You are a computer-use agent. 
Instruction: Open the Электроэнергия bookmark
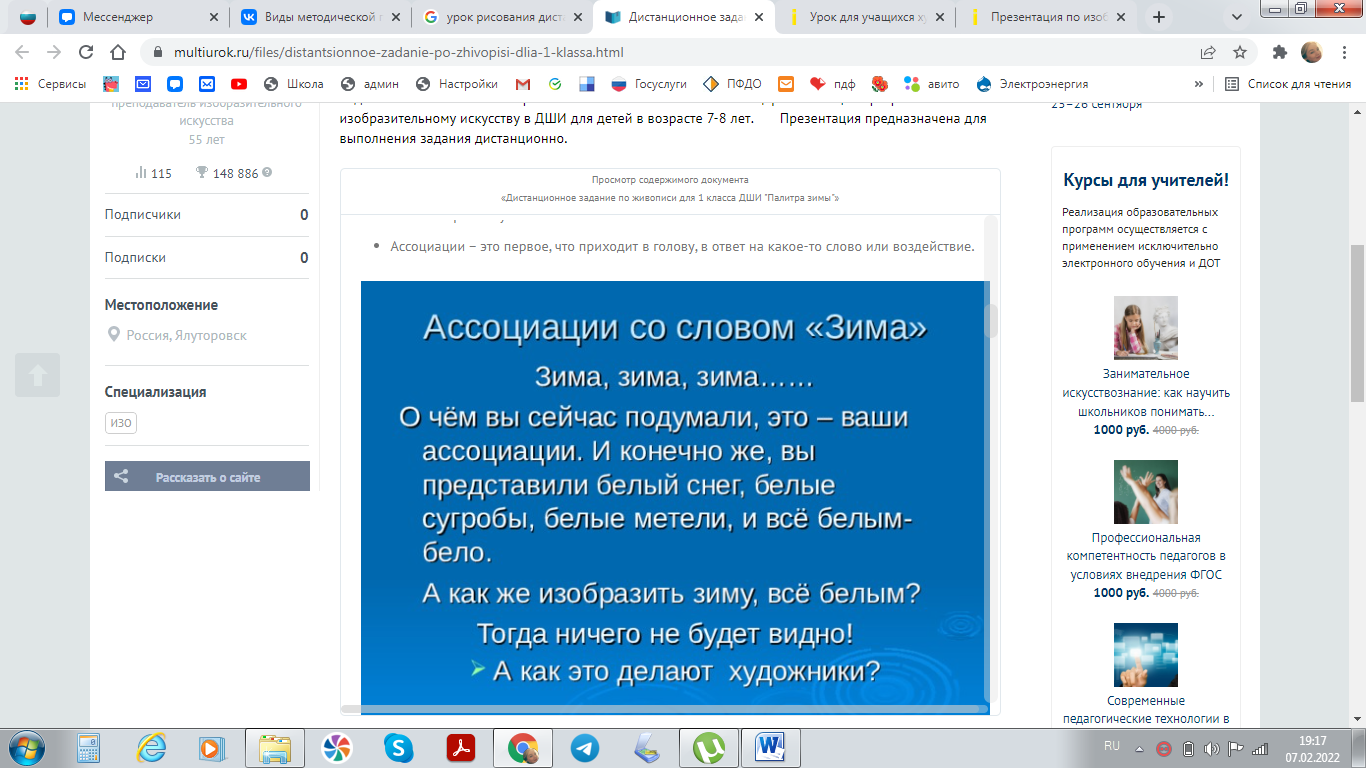(x=1031, y=84)
